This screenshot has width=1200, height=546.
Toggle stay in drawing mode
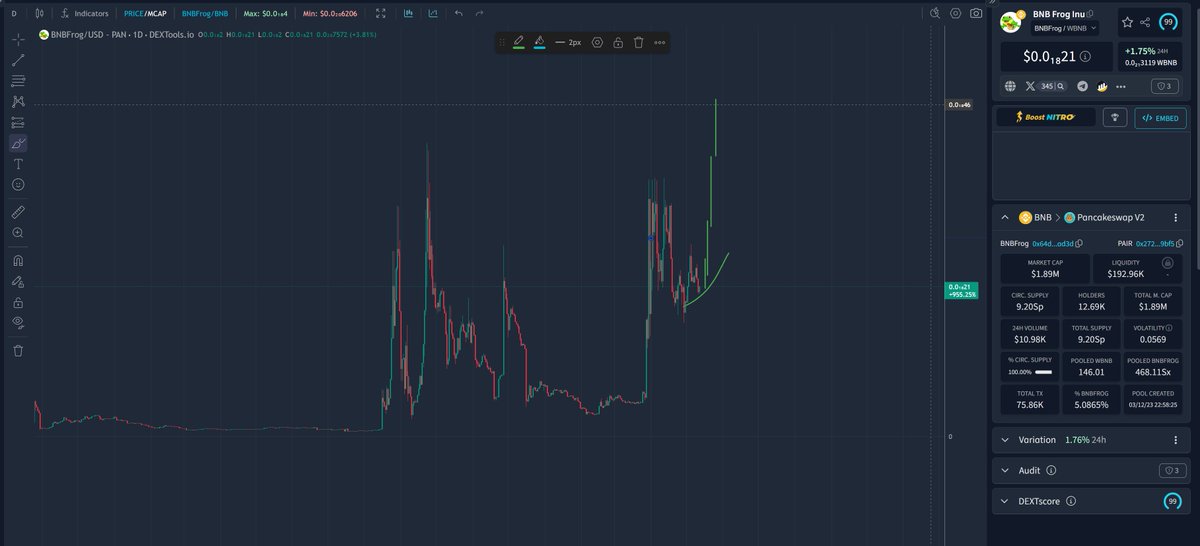tap(18, 281)
